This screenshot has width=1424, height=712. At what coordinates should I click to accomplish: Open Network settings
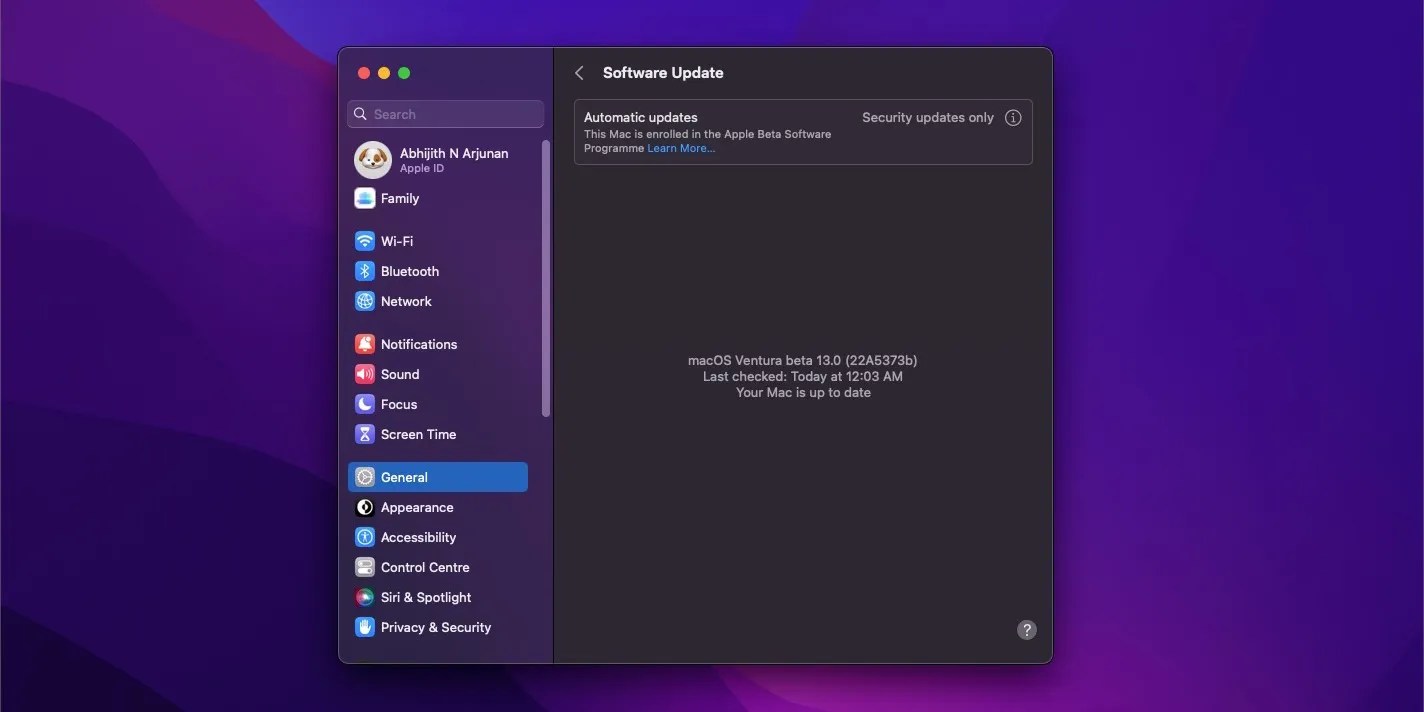pos(405,300)
